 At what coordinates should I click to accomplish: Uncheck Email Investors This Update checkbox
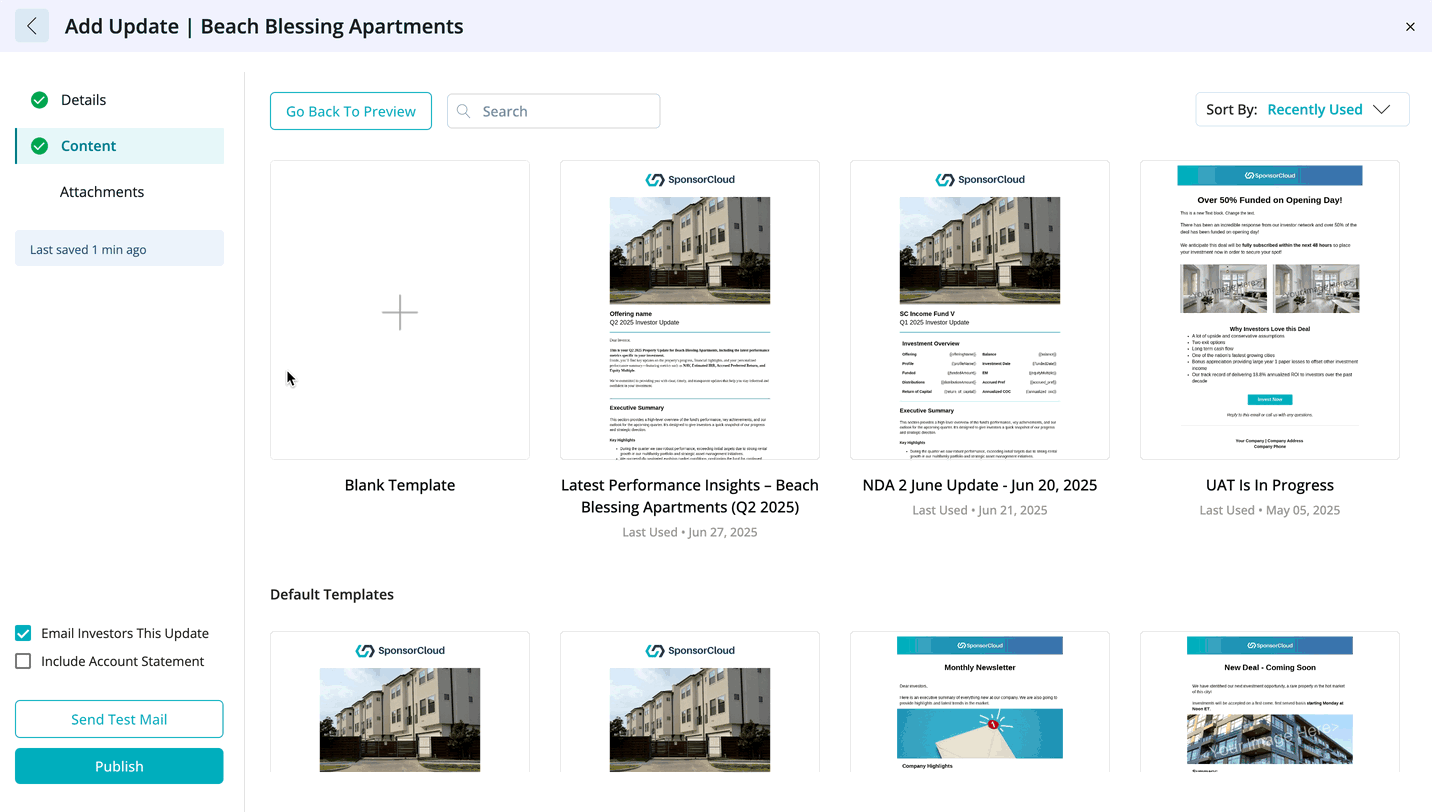(23, 633)
